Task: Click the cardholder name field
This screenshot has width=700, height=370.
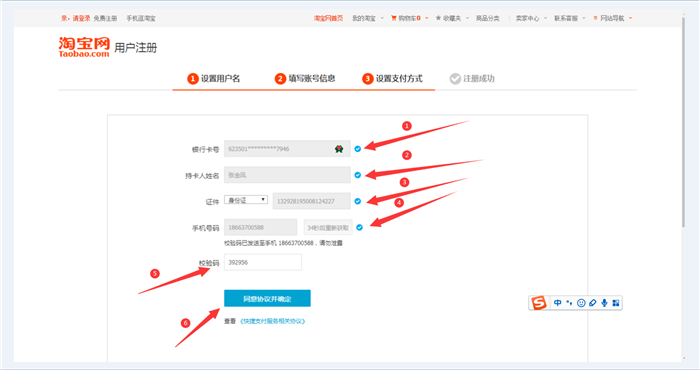Action: pyautogui.click(x=287, y=175)
